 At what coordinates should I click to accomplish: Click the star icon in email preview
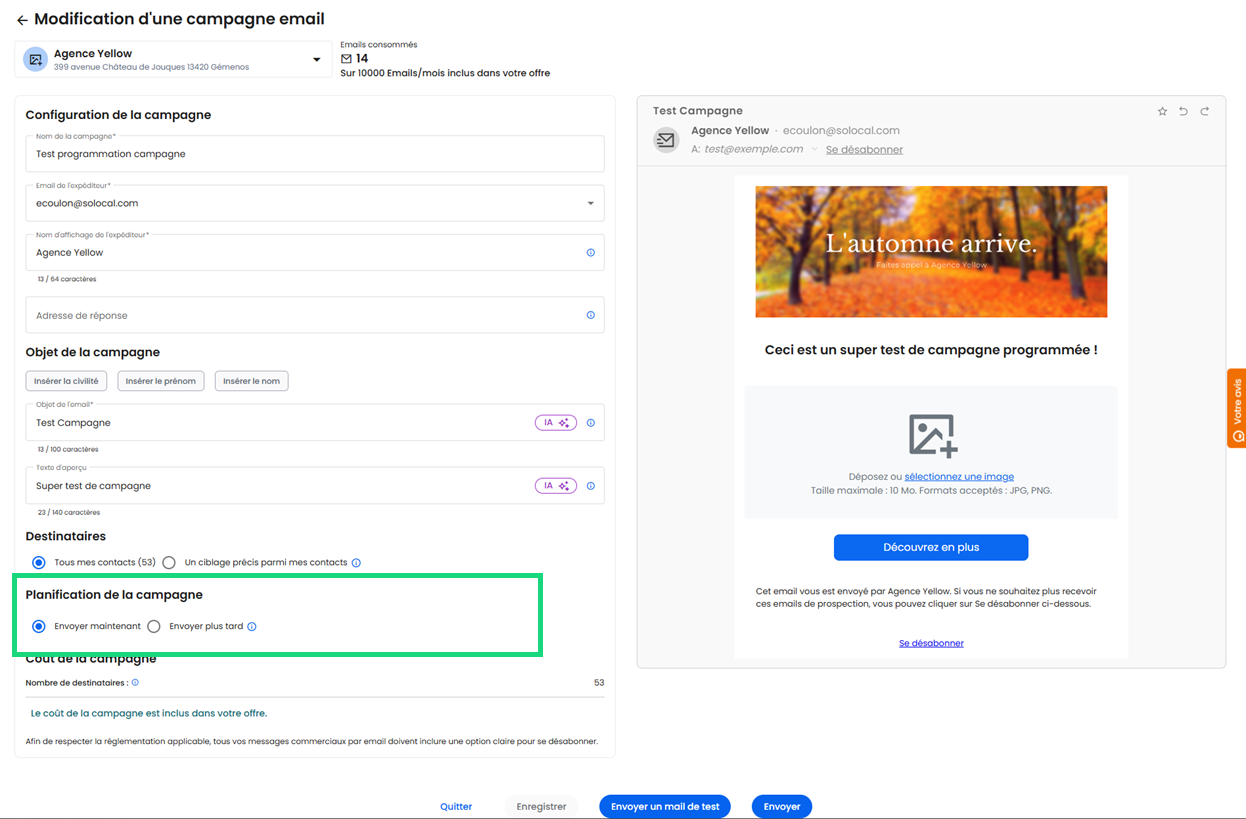coord(1162,111)
